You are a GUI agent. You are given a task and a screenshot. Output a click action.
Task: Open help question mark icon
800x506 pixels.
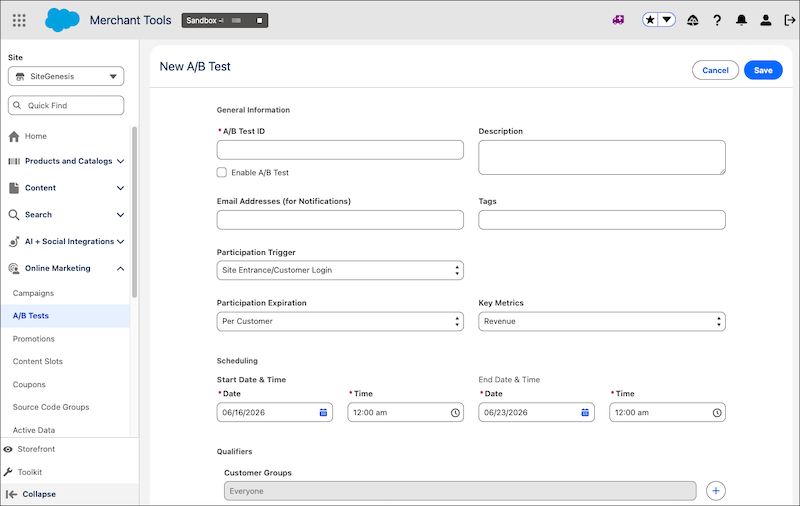(x=717, y=20)
